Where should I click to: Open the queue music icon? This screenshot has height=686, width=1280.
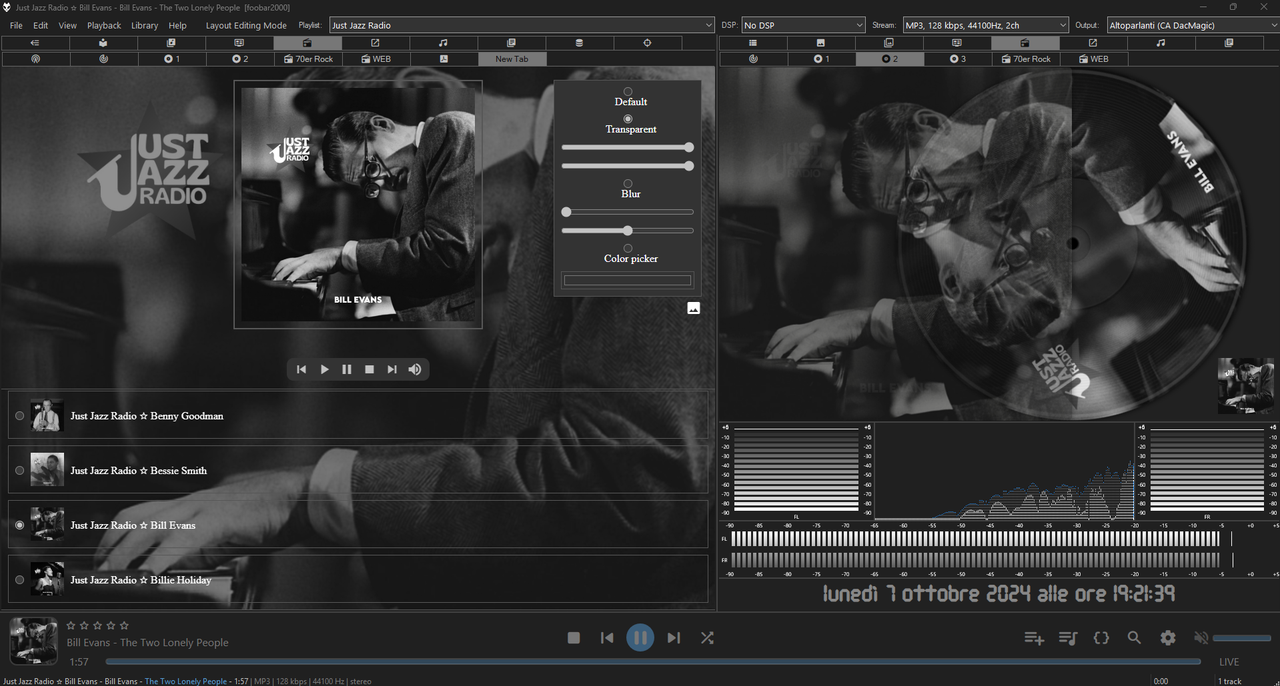pos(1068,638)
